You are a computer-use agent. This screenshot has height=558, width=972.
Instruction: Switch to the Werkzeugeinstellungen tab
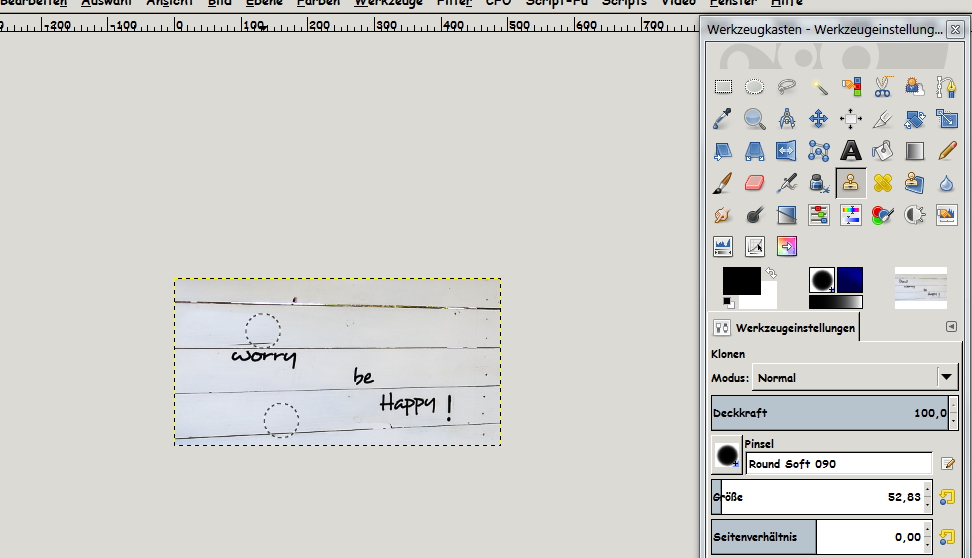pyautogui.click(x=785, y=328)
